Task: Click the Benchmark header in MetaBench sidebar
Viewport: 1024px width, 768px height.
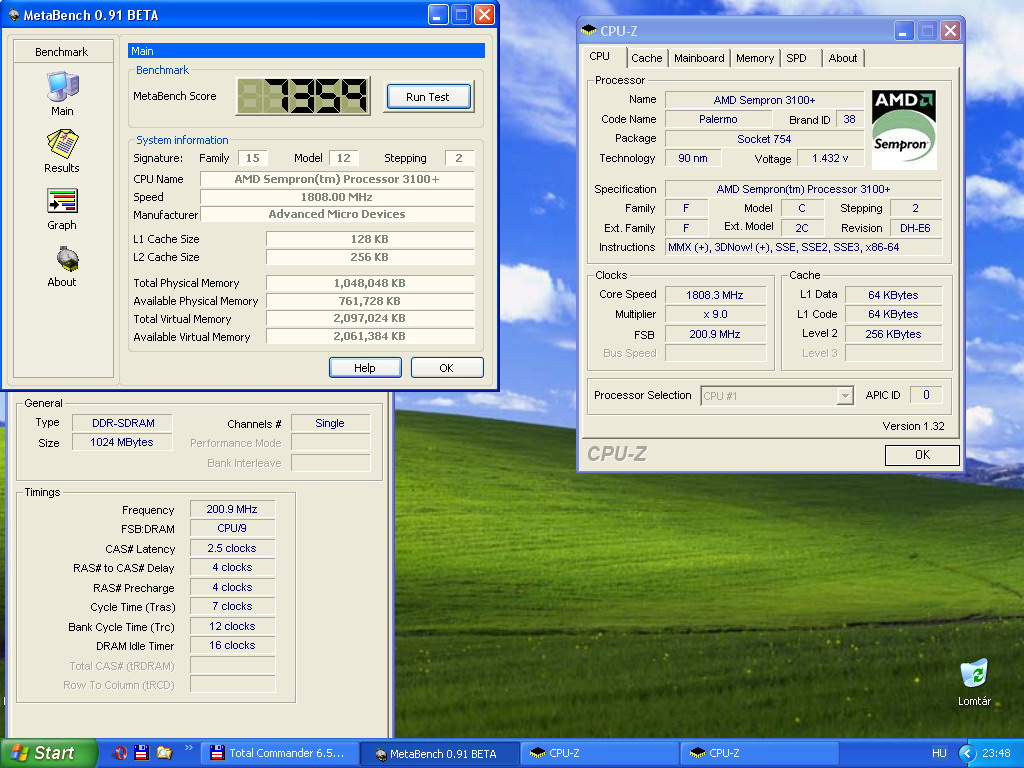Action: coord(62,52)
